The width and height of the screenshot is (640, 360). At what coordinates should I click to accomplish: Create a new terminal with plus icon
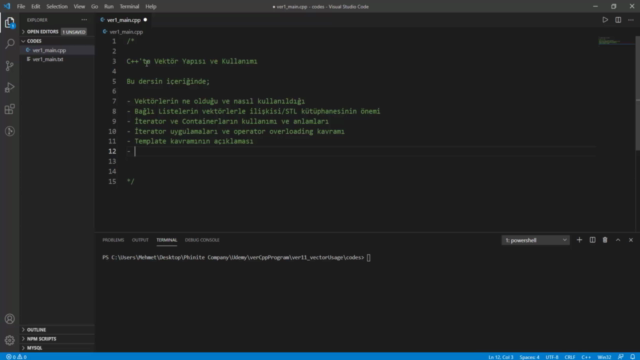579,240
